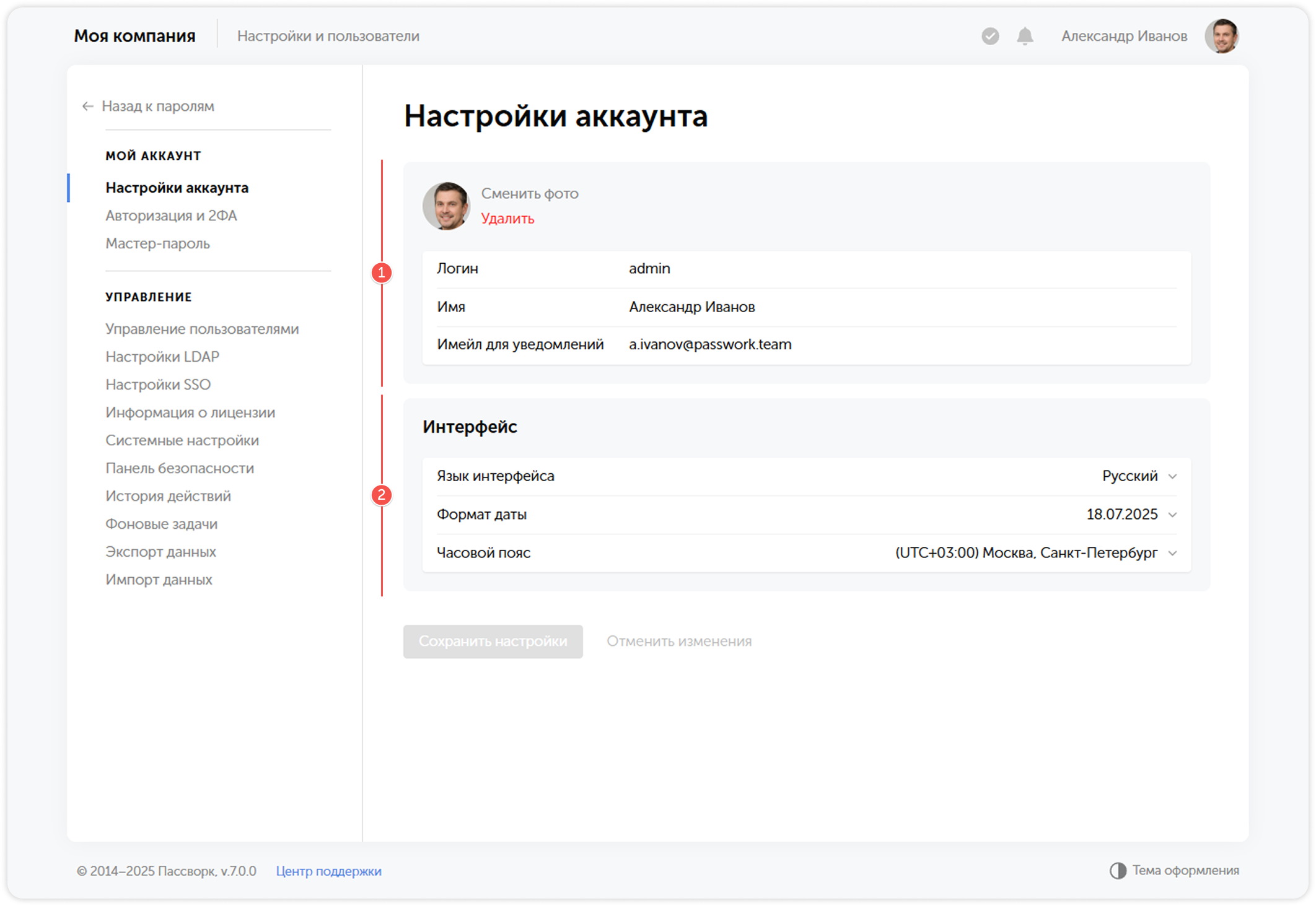Open Панель безопасности
The image size is (1316, 906).
tap(180, 468)
